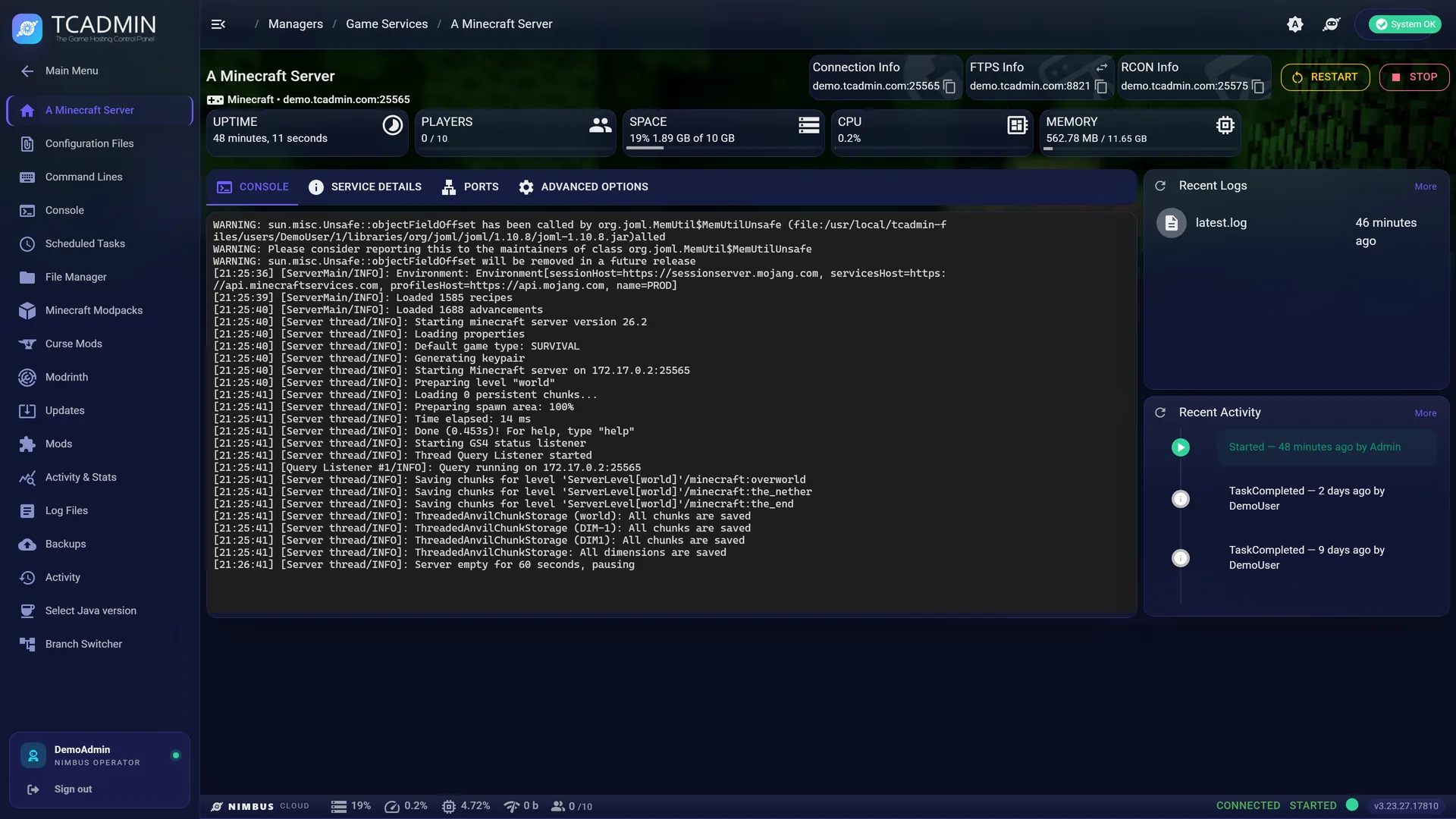Click the TaskCompleted 9 days ago marker
The image size is (1456, 819).
[x=1181, y=558]
